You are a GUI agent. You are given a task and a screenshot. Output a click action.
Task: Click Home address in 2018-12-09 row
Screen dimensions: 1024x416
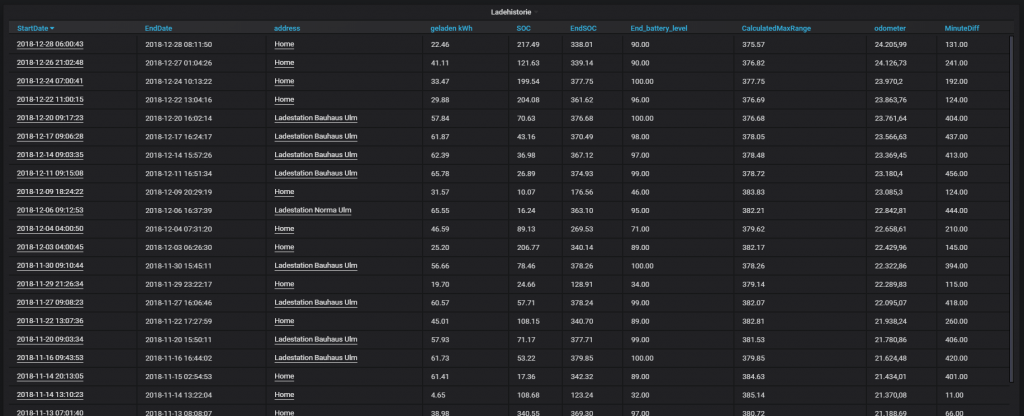284,192
